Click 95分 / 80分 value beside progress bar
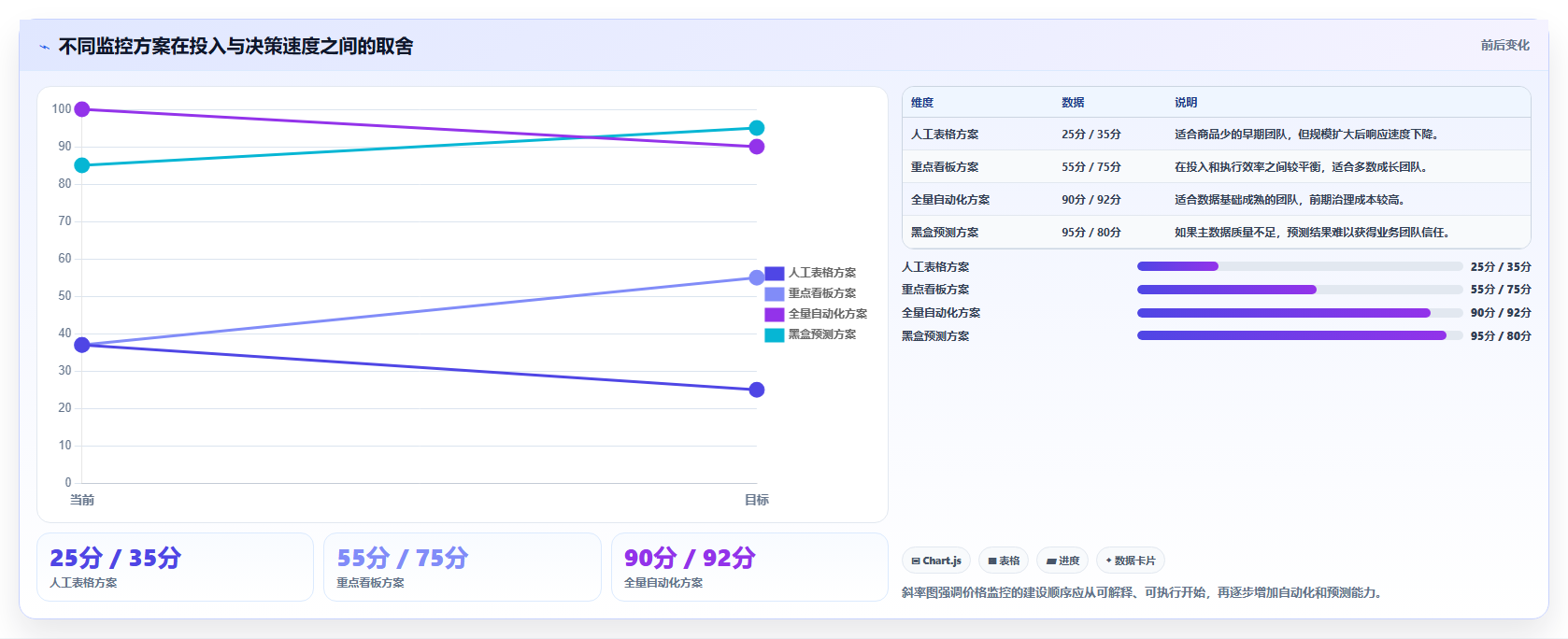The height and width of the screenshot is (639, 1568). (x=1501, y=336)
